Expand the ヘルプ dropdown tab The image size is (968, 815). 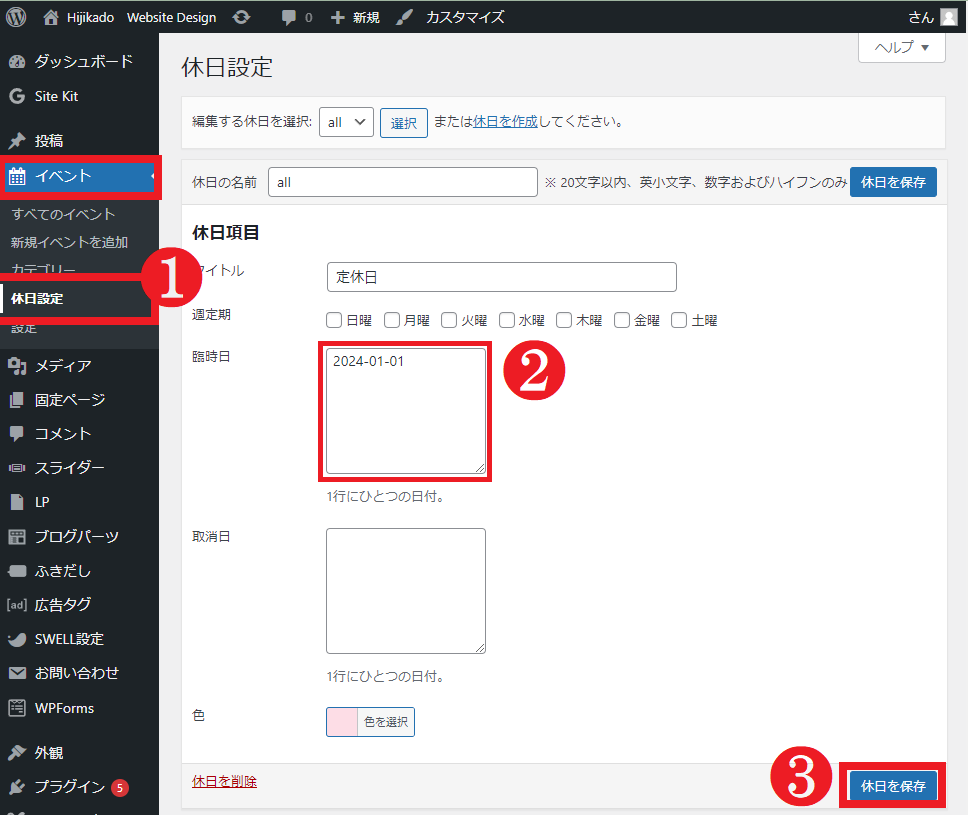click(x=901, y=47)
